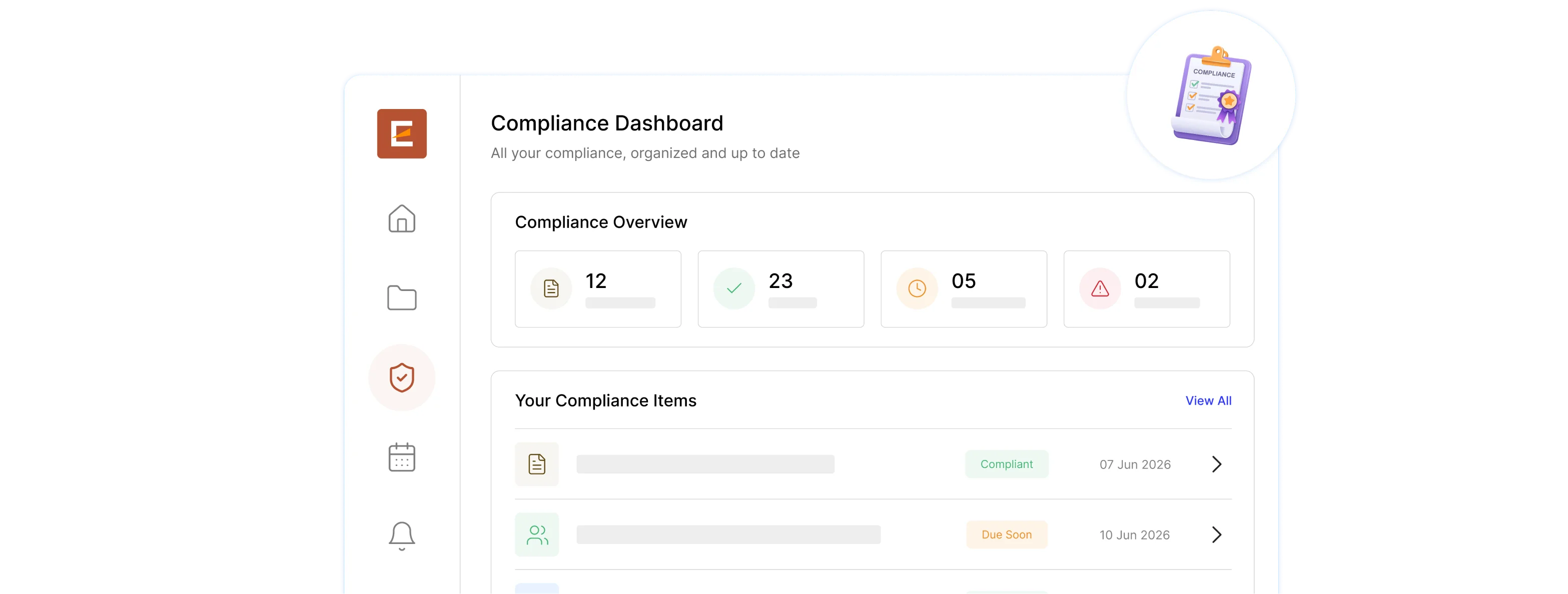Click the people icon in the Due Soon row
Image resolution: width=1568 pixels, height=594 pixels.
(537, 535)
